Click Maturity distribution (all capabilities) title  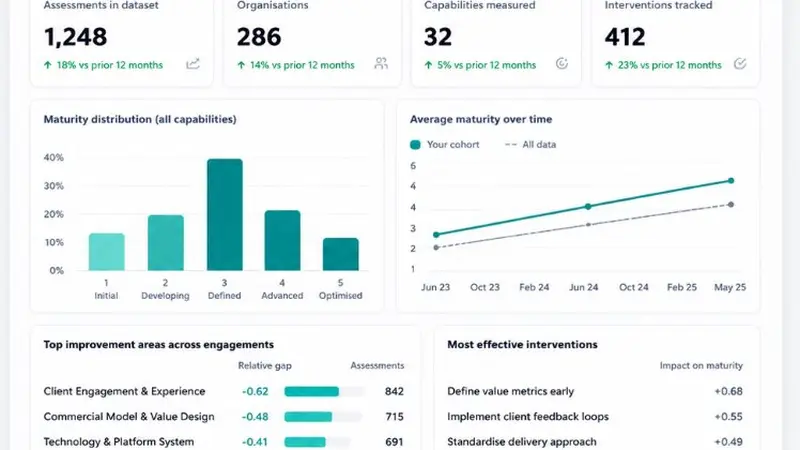[x=140, y=119]
